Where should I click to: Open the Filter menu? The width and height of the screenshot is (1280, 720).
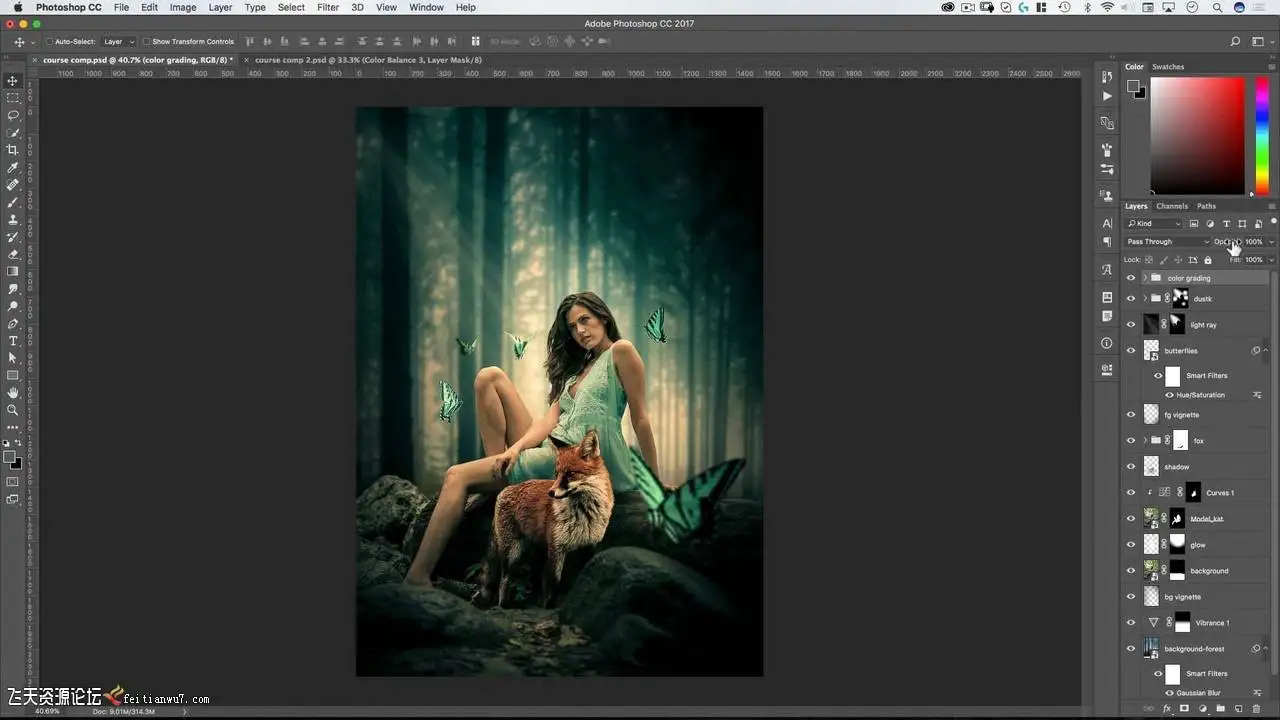coord(328,7)
